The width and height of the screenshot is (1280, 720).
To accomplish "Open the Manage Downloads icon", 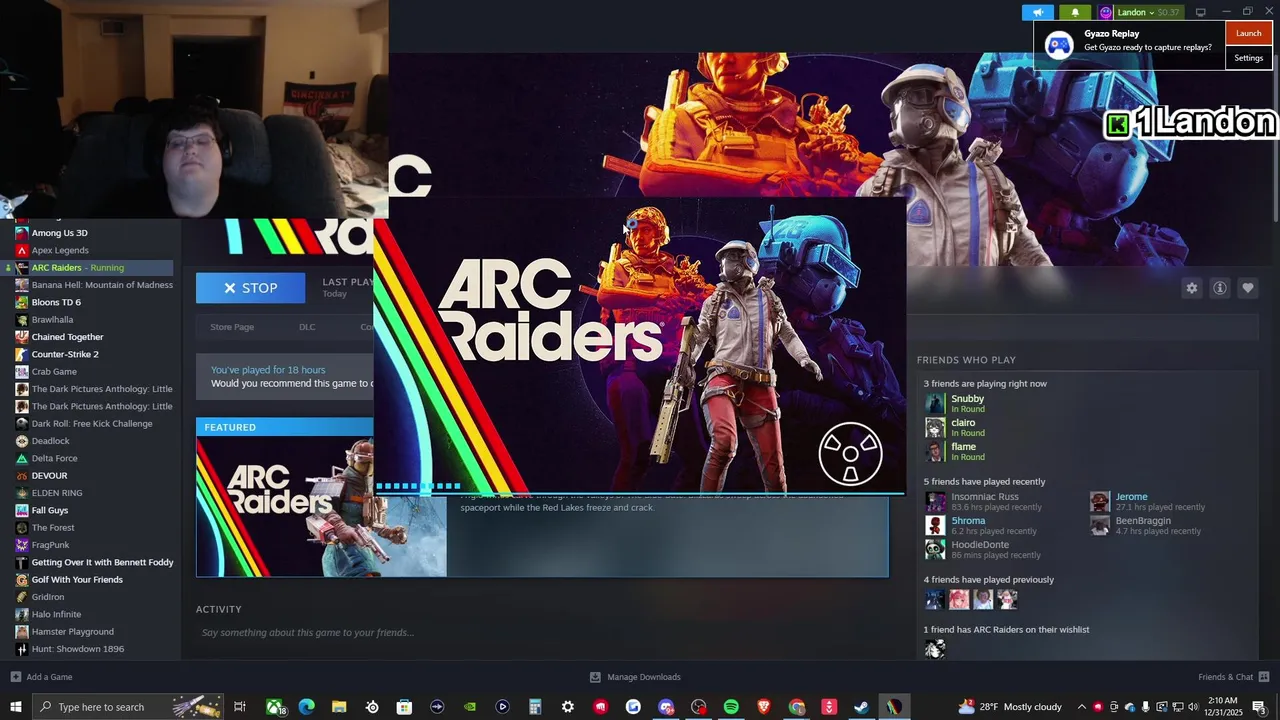I will (595, 677).
